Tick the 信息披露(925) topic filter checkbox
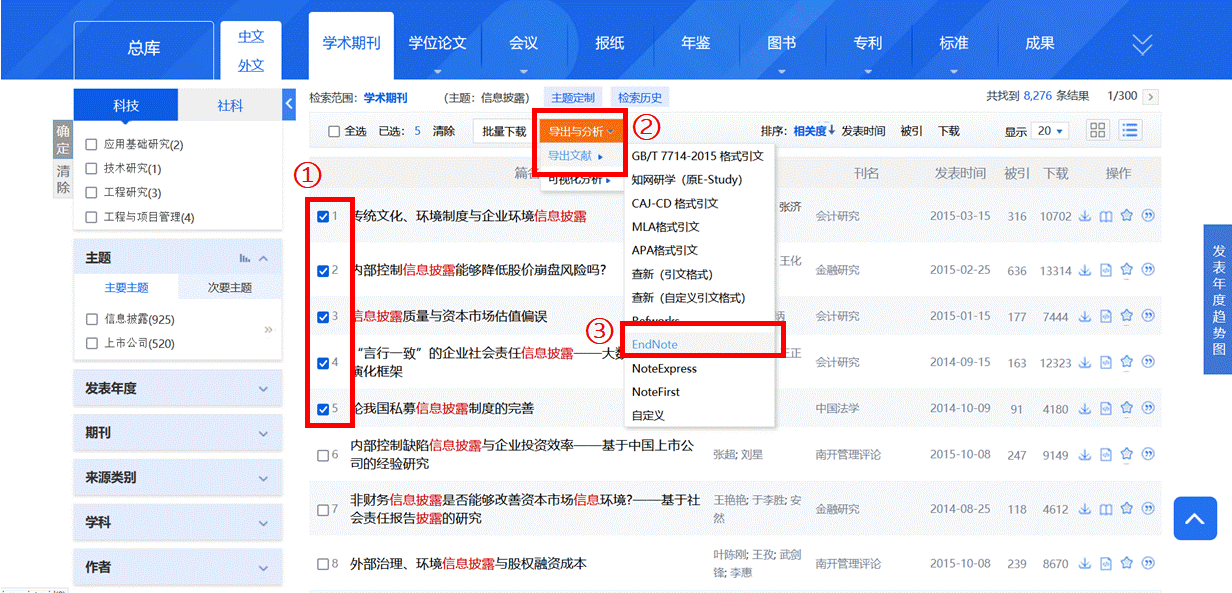 (x=92, y=319)
